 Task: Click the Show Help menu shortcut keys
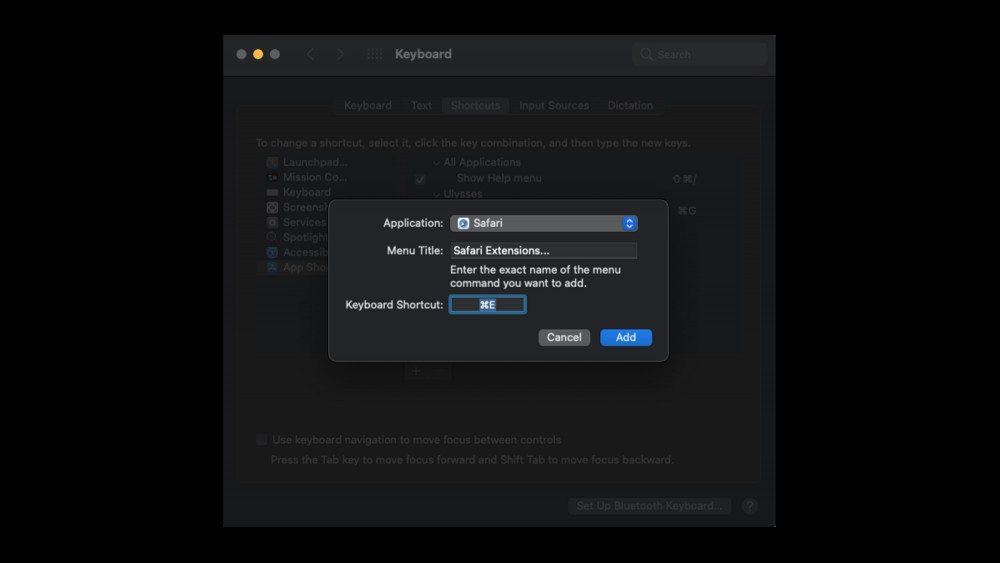tap(684, 179)
